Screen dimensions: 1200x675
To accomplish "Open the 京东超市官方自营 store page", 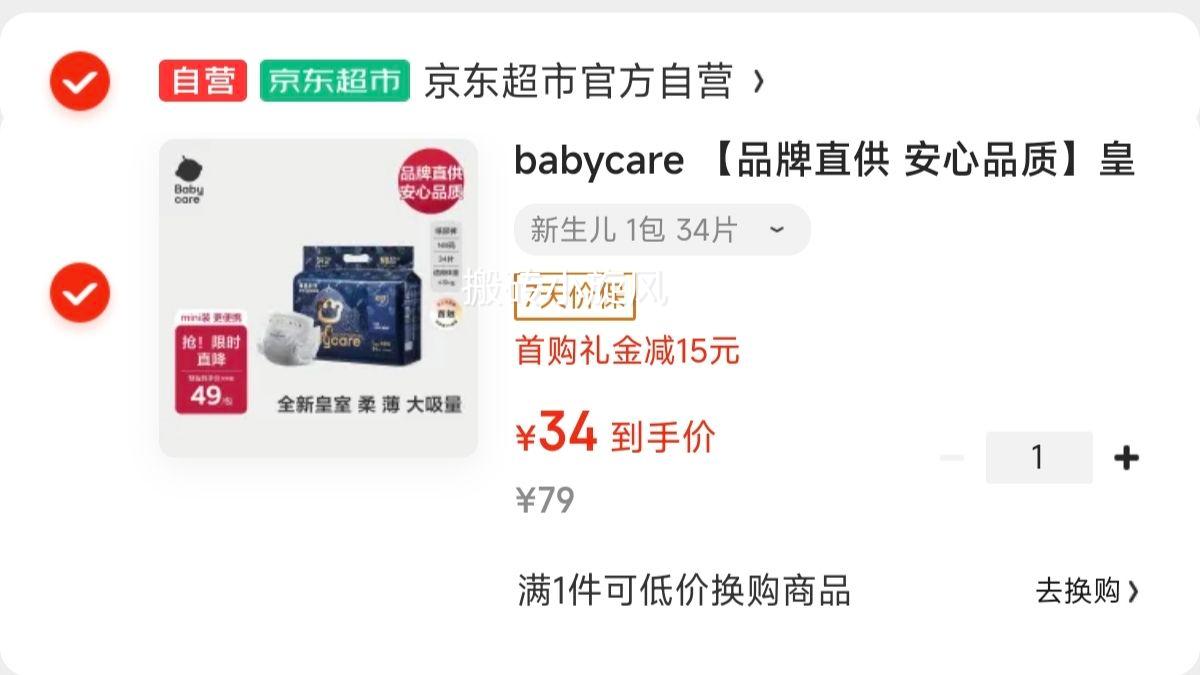I will pos(578,81).
